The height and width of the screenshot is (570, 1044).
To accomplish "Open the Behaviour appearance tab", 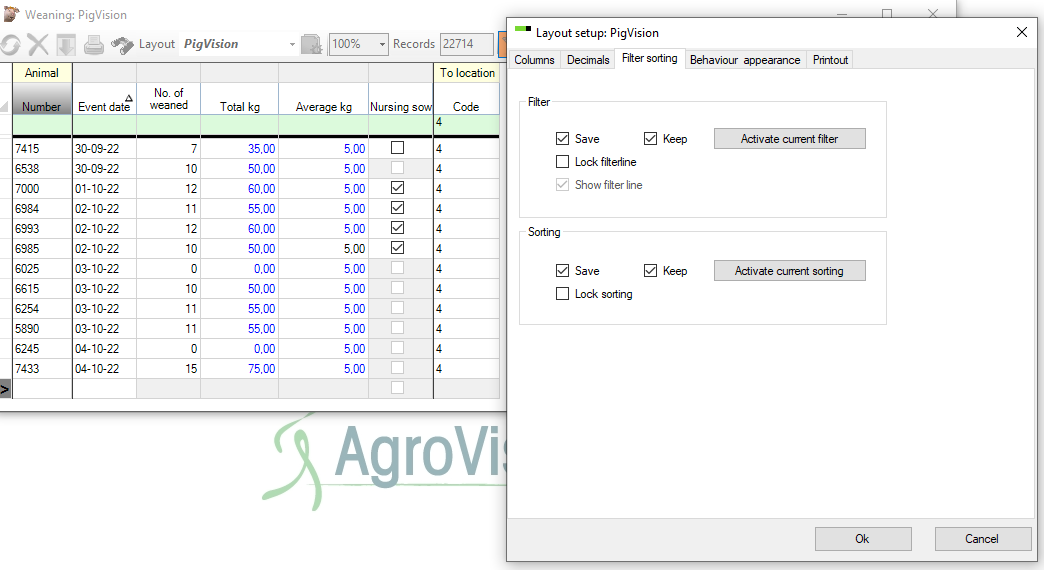I will click(745, 60).
